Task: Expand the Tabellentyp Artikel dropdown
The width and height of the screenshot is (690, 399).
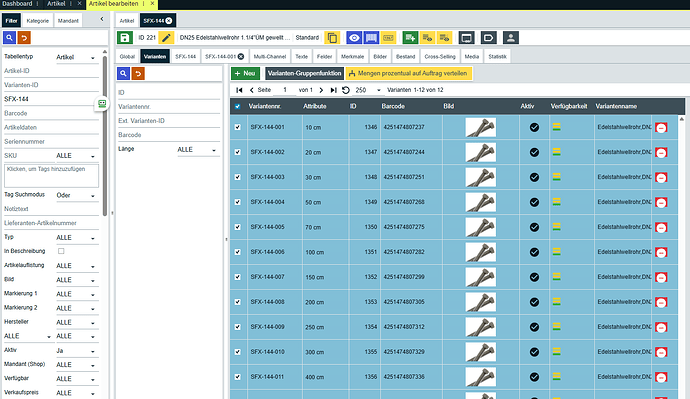Action: (x=76, y=57)
